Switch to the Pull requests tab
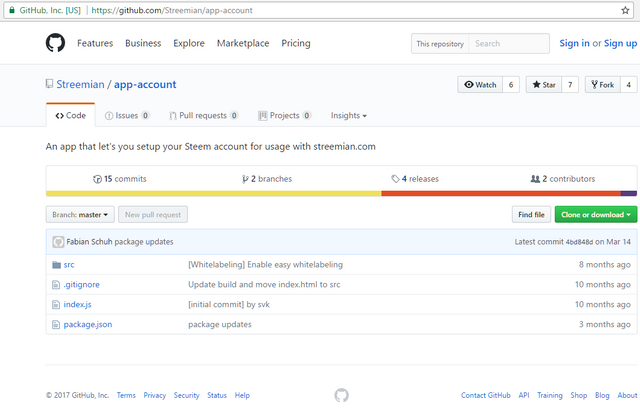640x412 pixels. click(x=204, y=116)
